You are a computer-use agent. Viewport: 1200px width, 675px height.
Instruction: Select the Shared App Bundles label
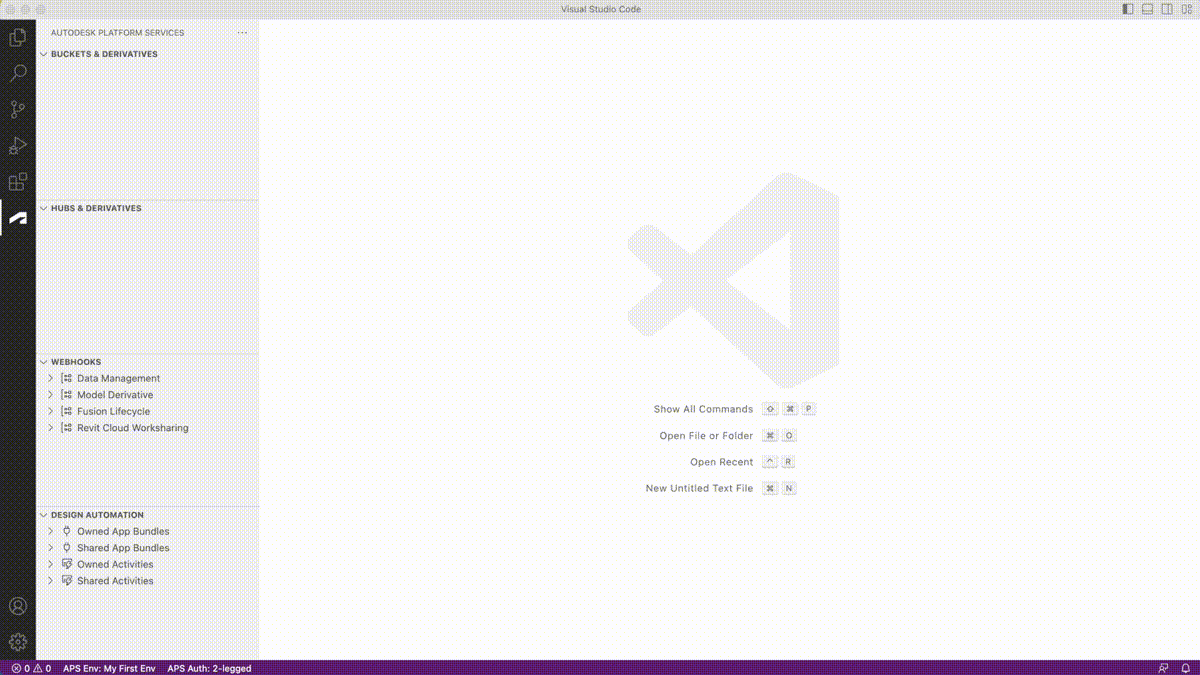(x=123, y=548)
